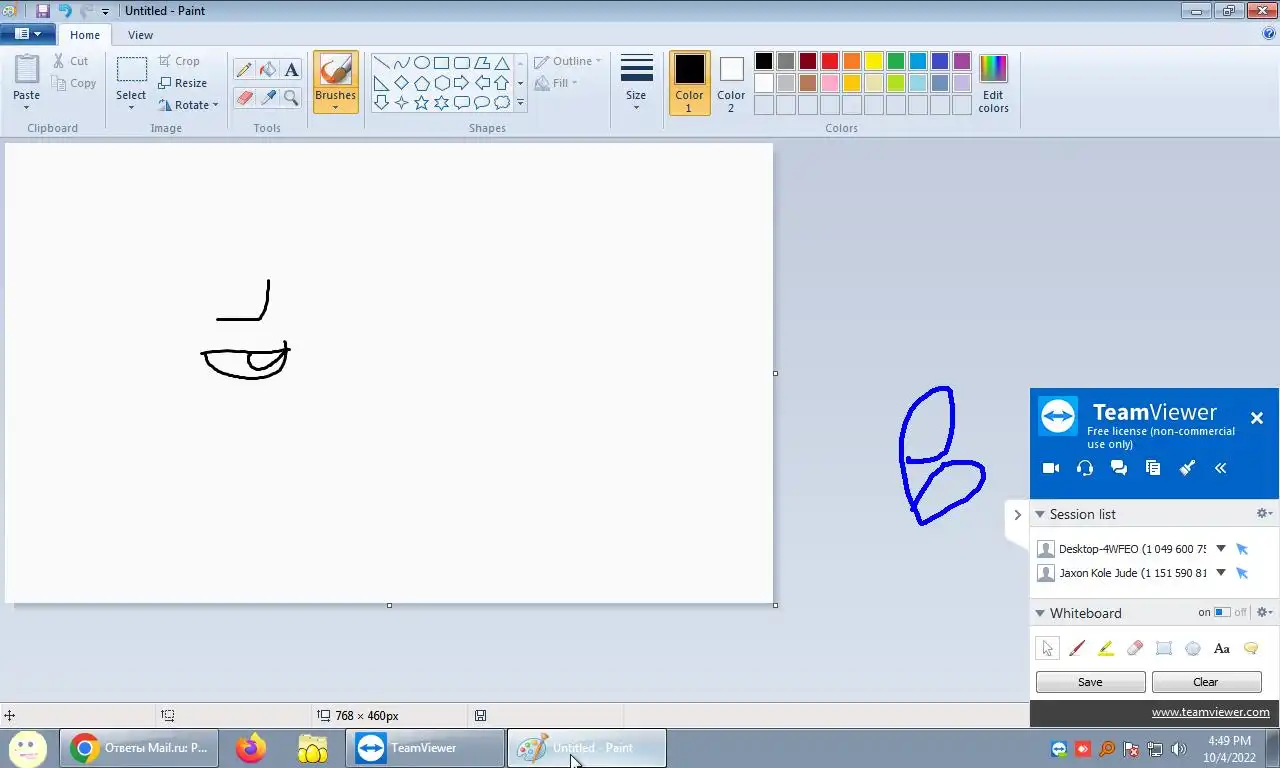The width and height of the screenshot is (1280, 768).
Task: Toggle remote control arrow for Jaxon Kole Jude
Action: [1242, 573]
